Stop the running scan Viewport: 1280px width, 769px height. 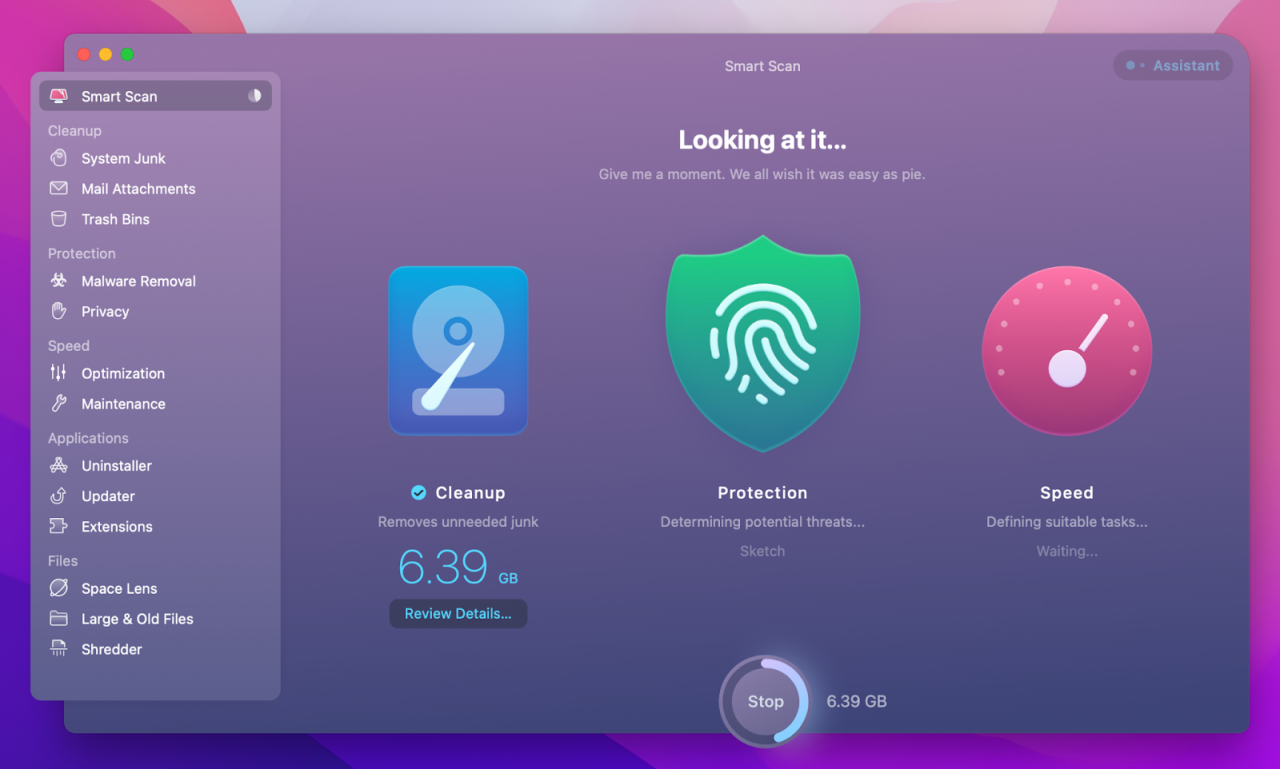point(765,701)
